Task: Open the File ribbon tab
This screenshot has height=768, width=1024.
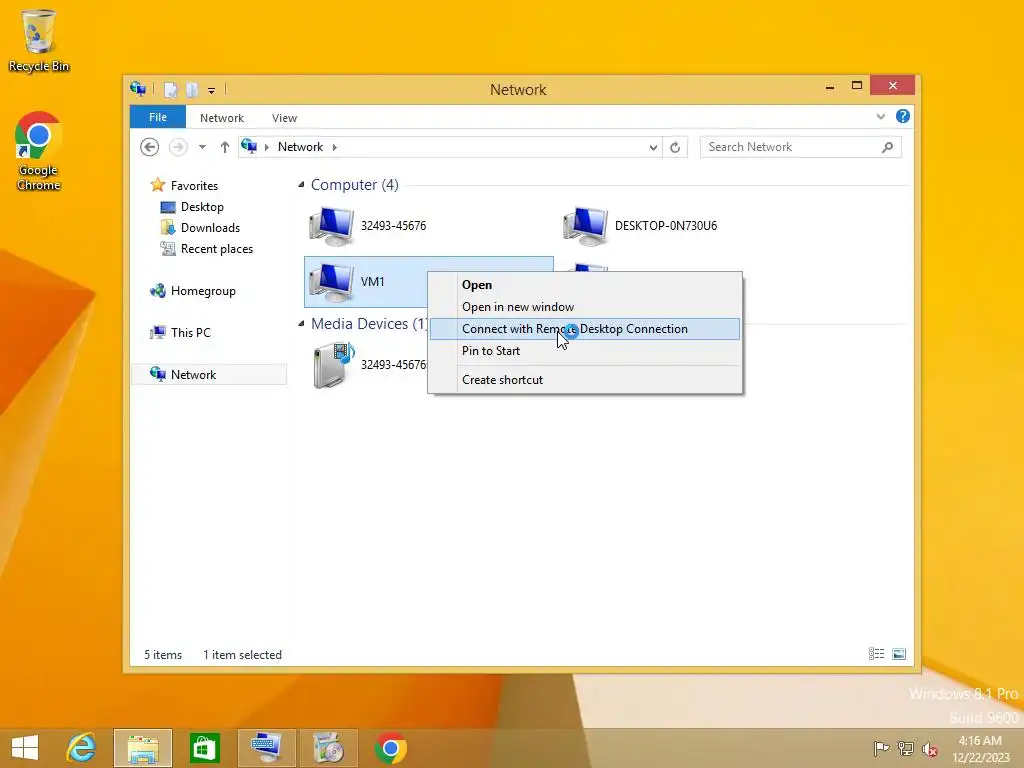Action: coord(157,117)
